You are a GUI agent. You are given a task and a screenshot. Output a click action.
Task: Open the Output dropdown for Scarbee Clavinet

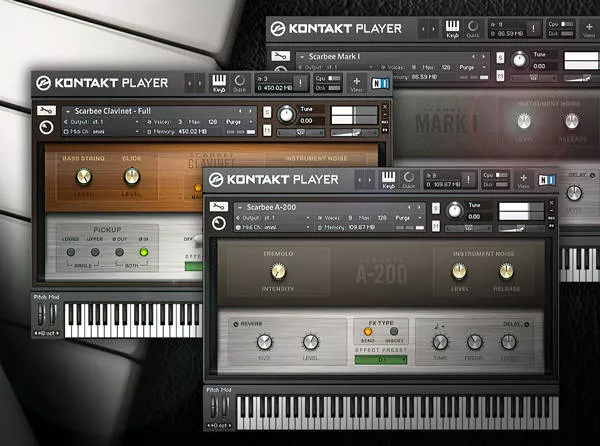pos(137,122)
